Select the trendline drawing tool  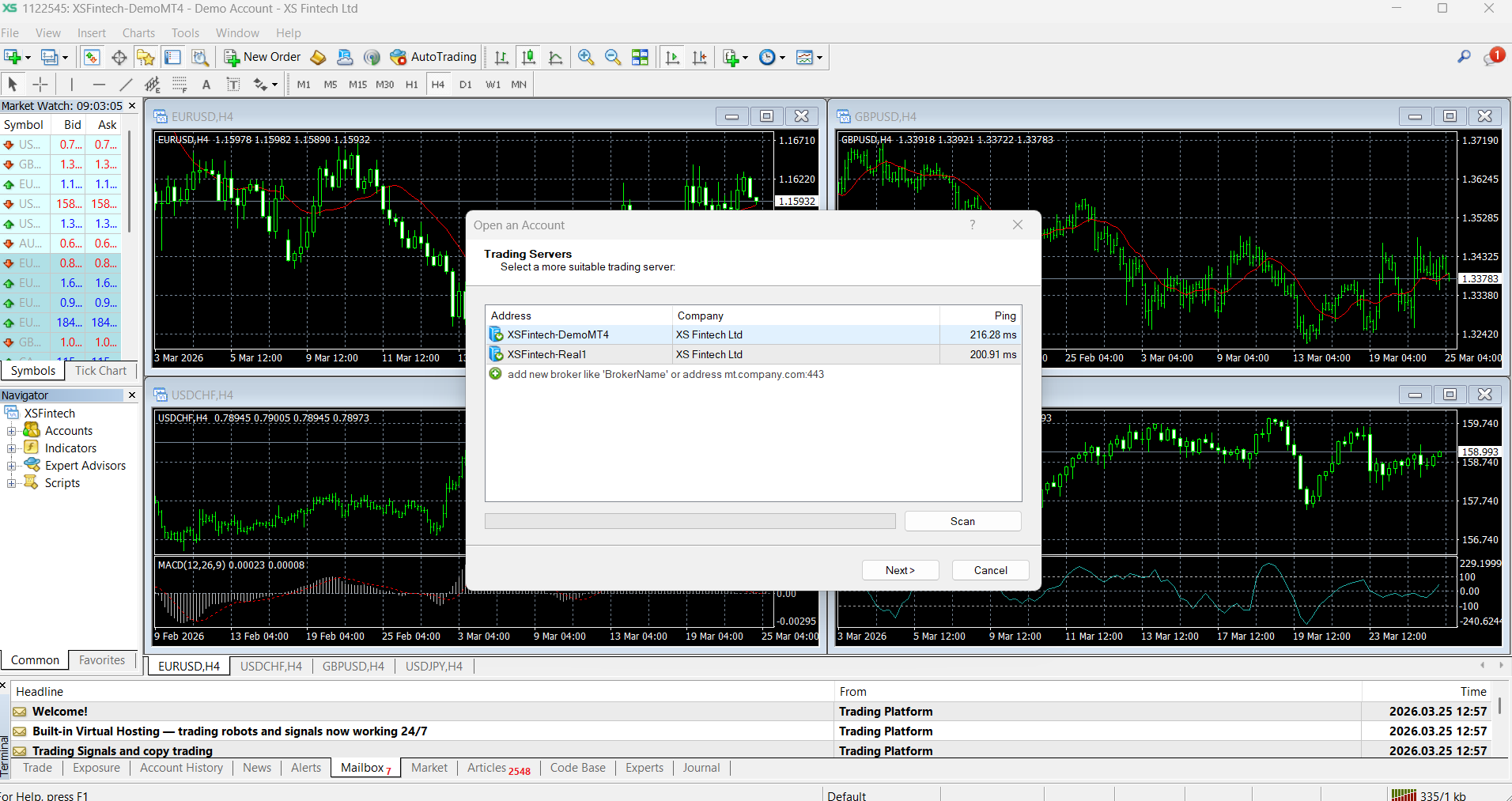point(126,85)
